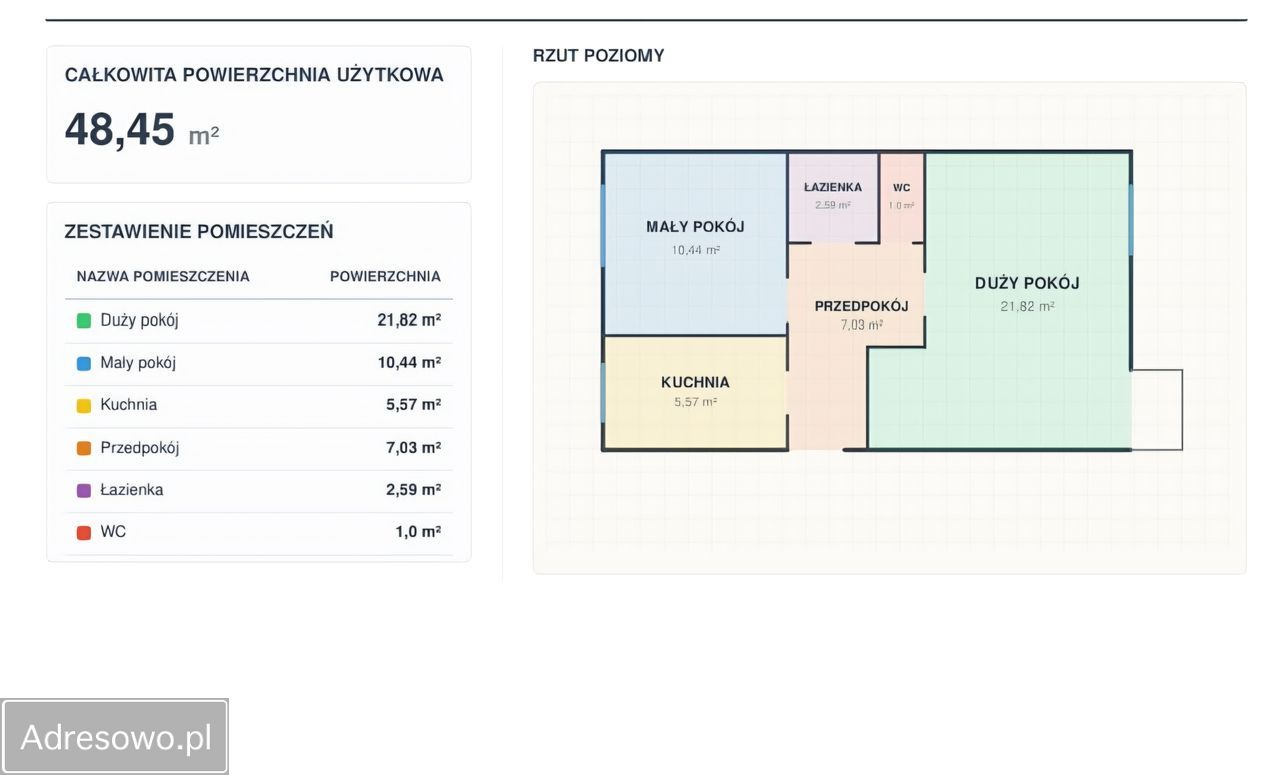Click the Nazwa pomieszczenia column header
Screen dimensions: 1280x775
(163, 277)
